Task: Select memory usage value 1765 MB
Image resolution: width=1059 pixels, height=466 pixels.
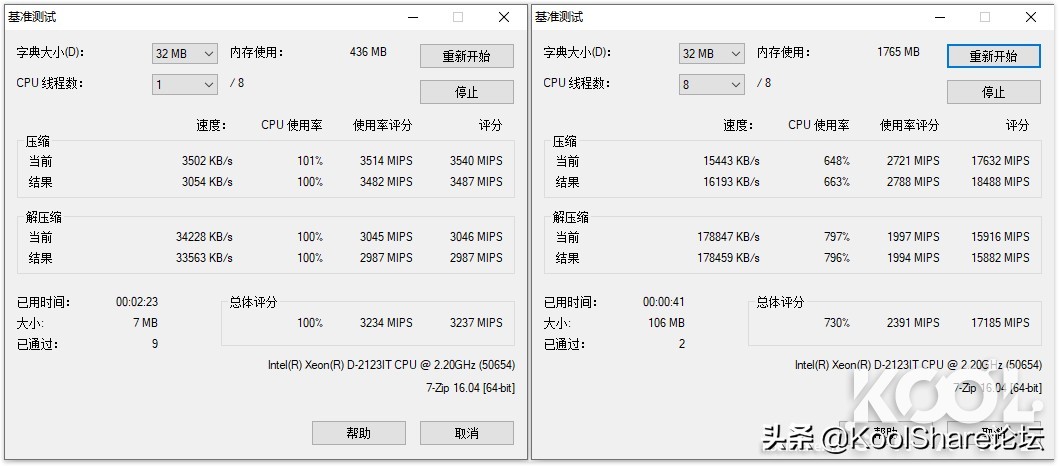Action: point(898,51)
